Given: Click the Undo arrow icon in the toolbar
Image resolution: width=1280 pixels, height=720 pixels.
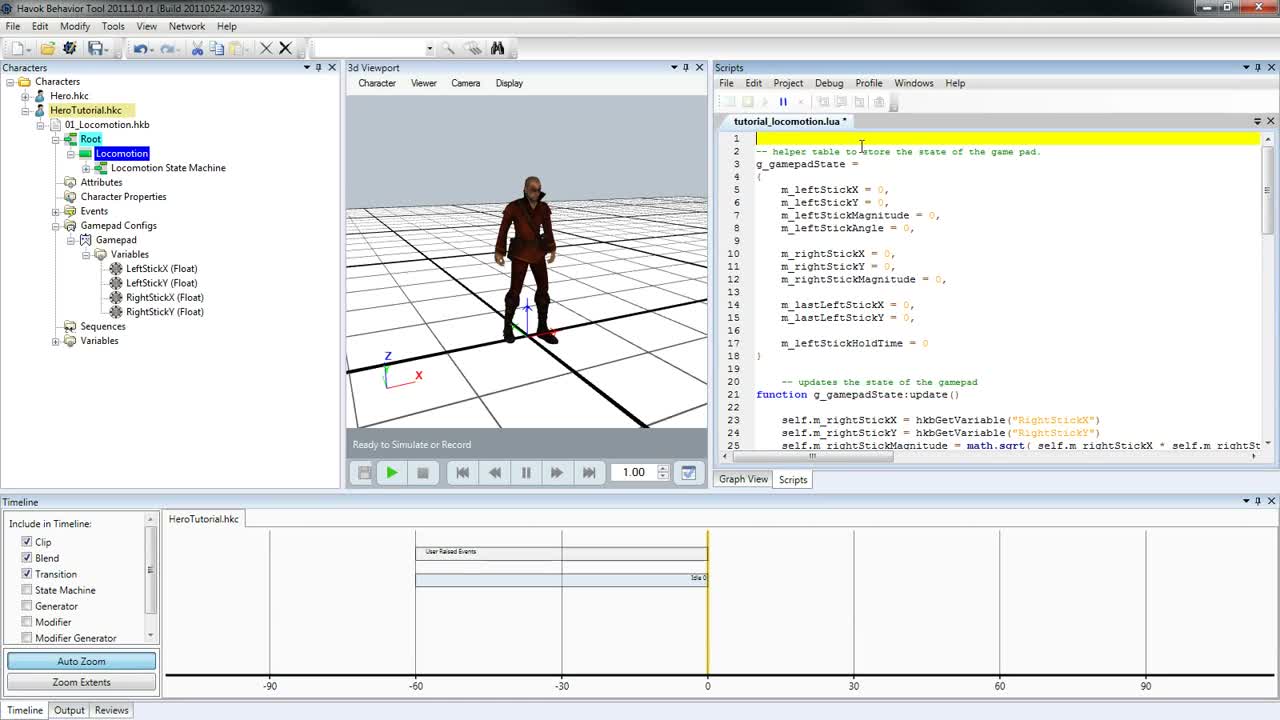Looking at the screenshot, I should point(143,48).
